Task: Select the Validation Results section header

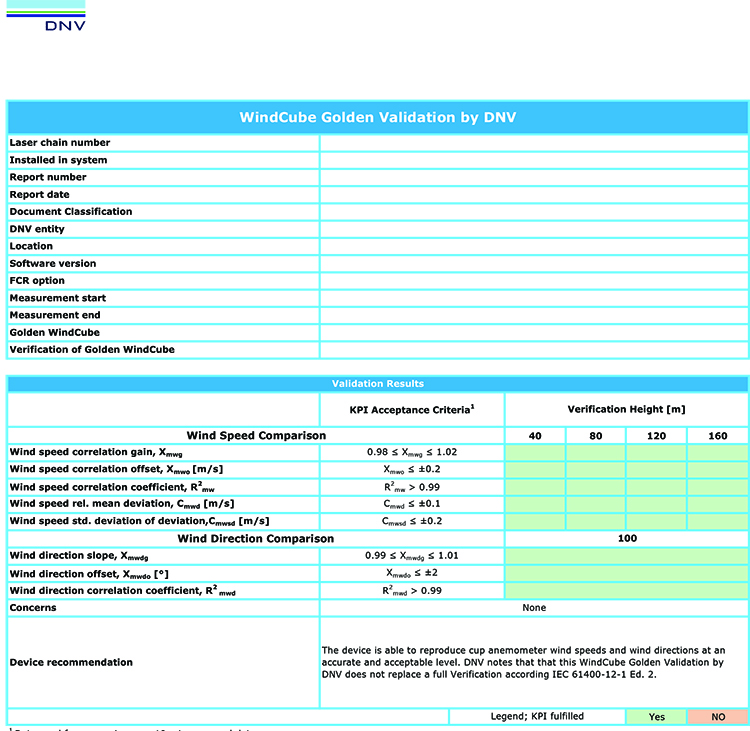Action: click(377, 384)
